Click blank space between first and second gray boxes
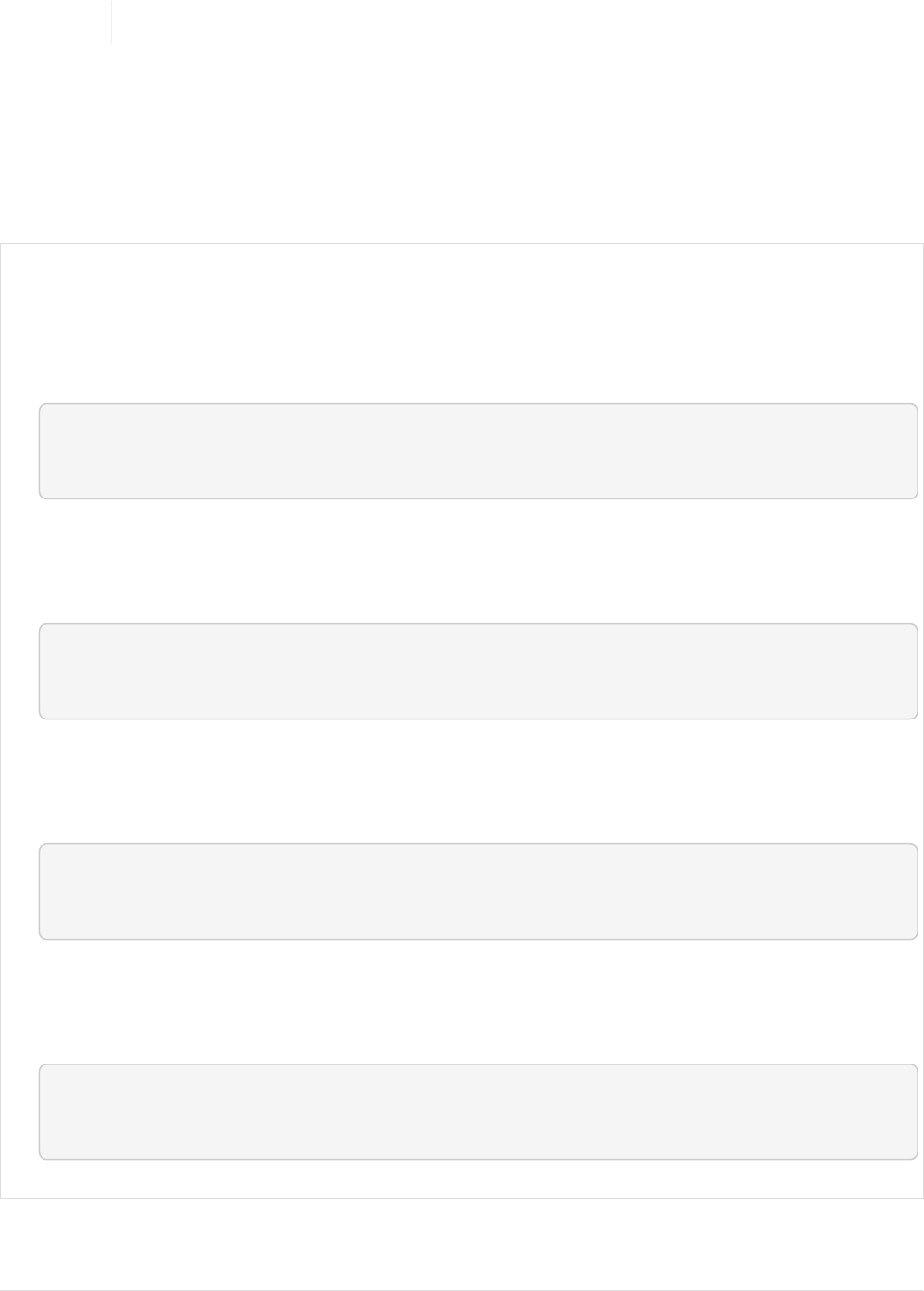Screen dimensions: 924x1291 477,561
